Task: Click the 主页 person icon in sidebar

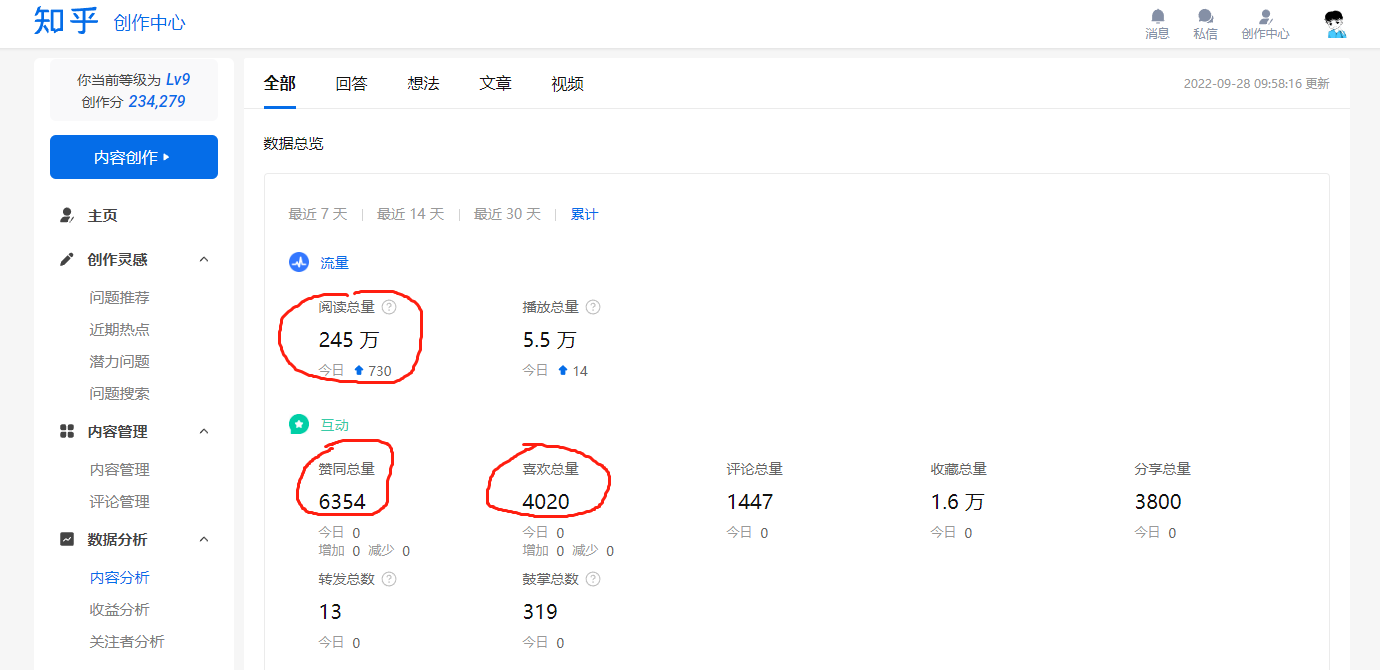Action: pos(67,215)
